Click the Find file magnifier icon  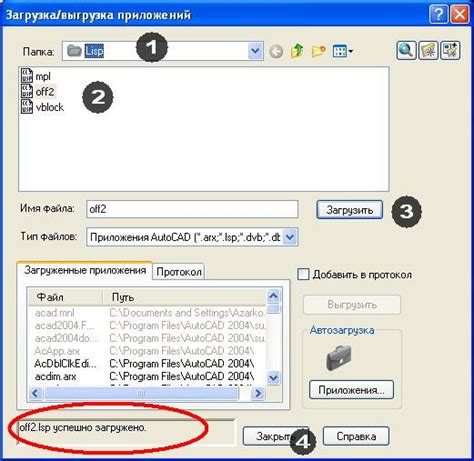point(406,51)
